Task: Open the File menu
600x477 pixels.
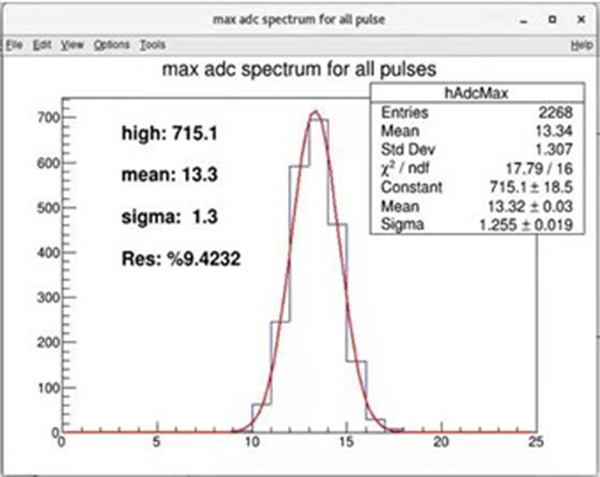Action: 14,45
